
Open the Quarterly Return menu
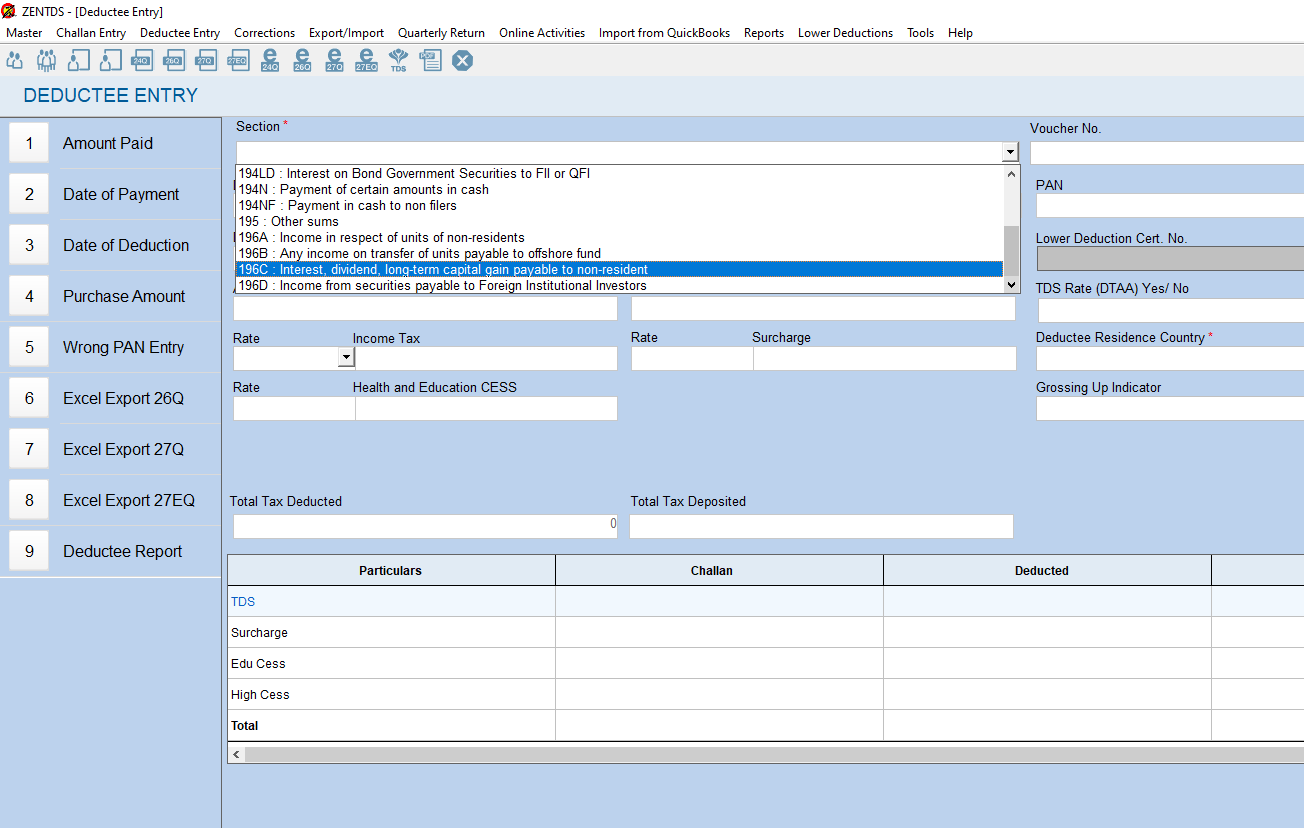(x=441, y=33)
